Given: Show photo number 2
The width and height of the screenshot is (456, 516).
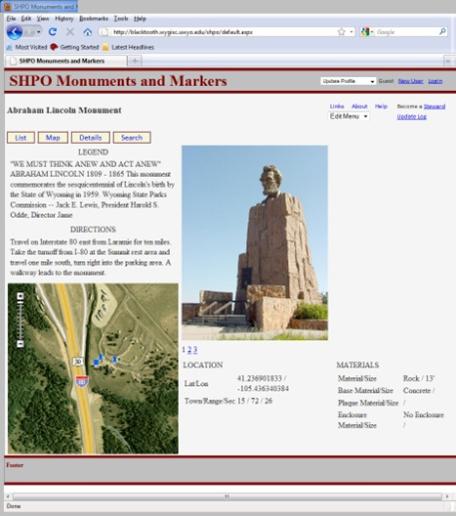Looking at the screenshot, I should coord(189,349).
